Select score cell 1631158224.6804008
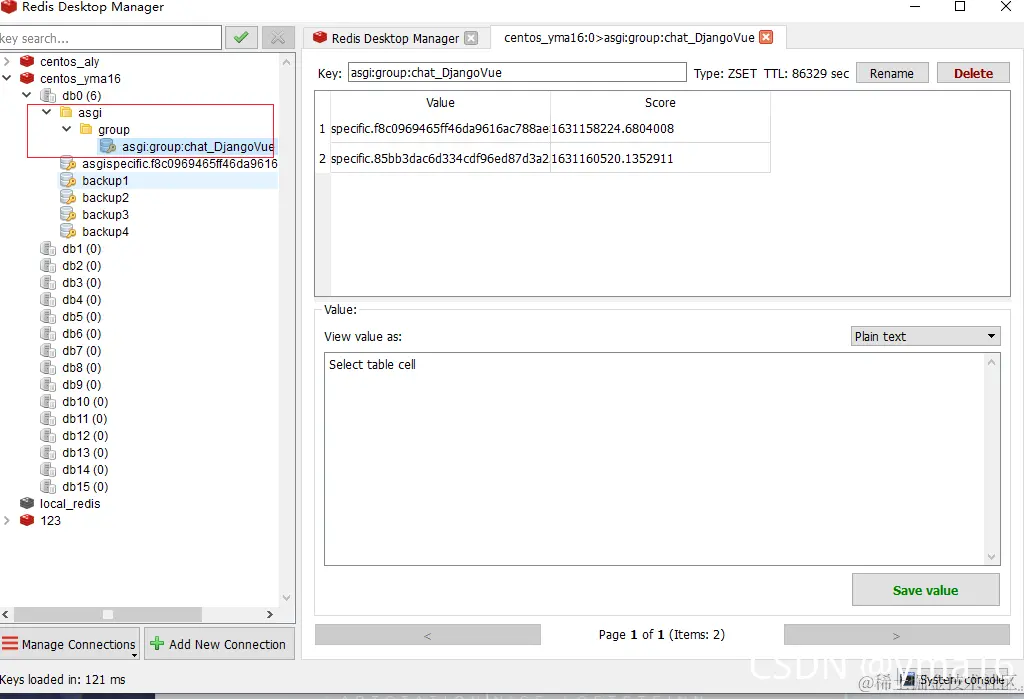Viewport: 1024px width, 699px height. tap(660, 128)
